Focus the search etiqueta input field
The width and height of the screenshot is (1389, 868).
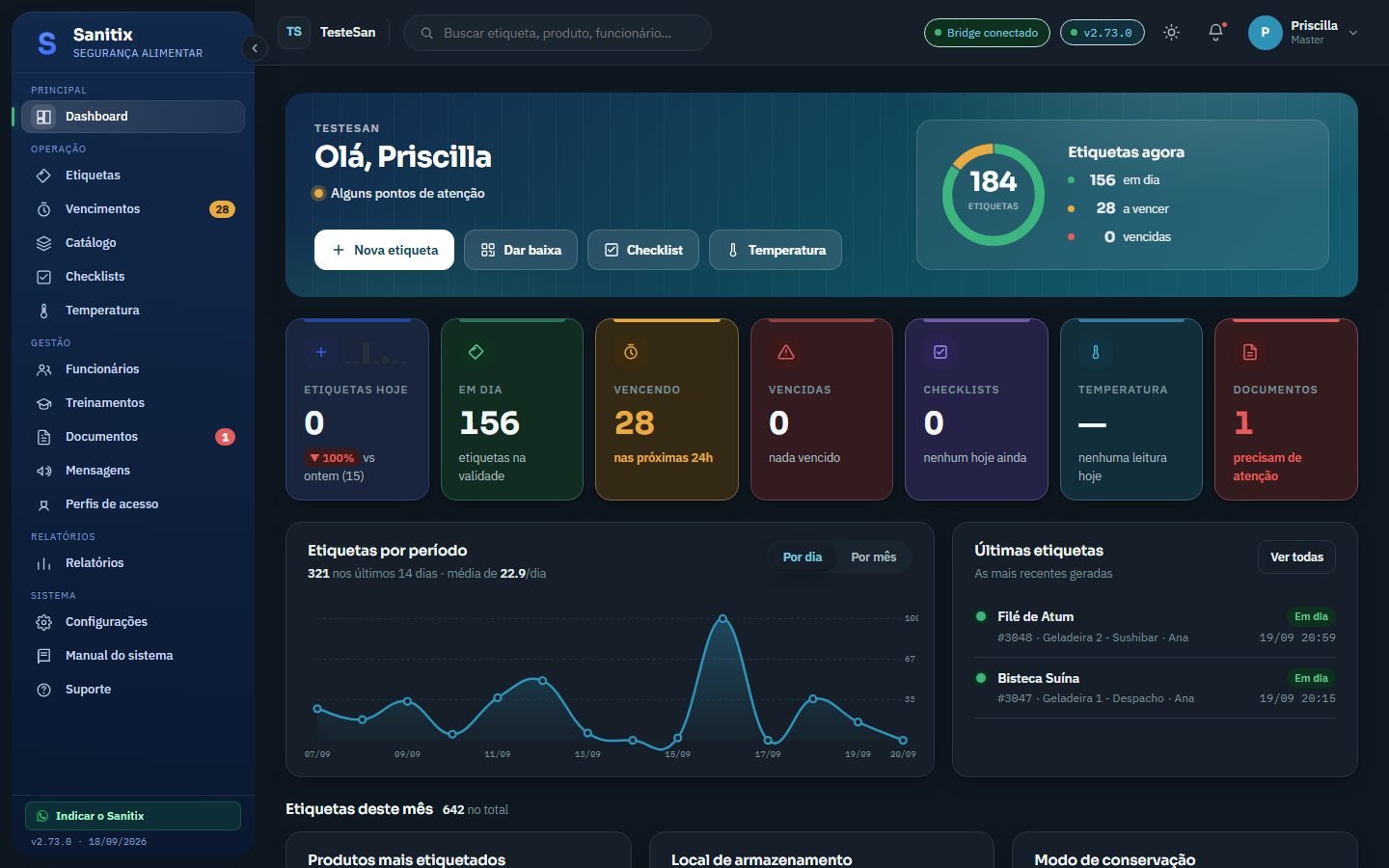tap(558, 33)
